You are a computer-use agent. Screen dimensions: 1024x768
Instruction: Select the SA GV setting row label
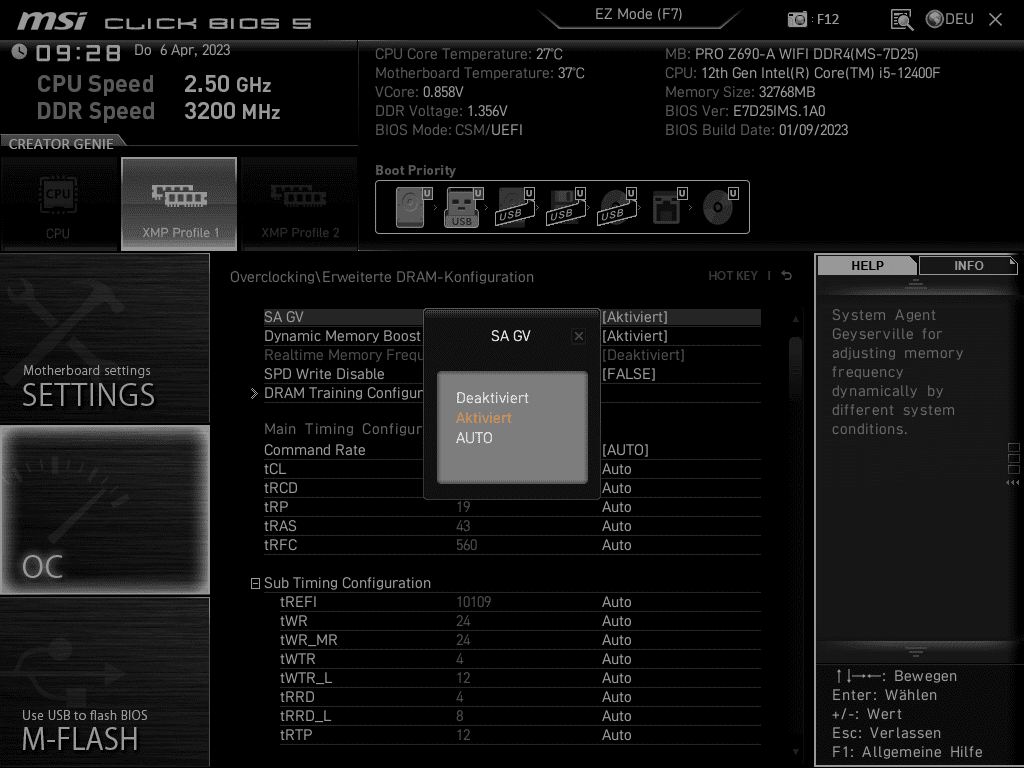[x=283, y=317]
